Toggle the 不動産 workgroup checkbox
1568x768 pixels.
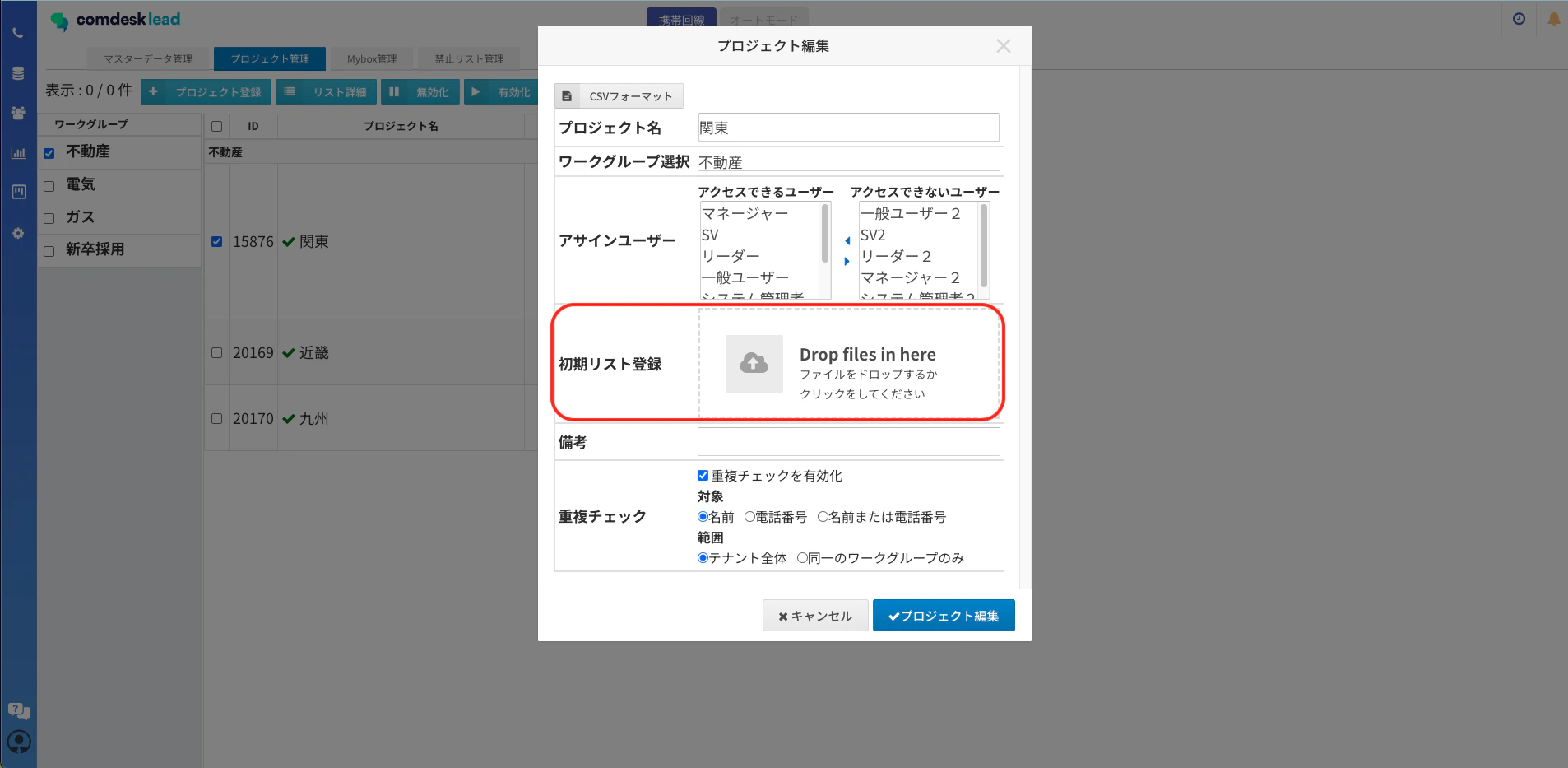49,153
